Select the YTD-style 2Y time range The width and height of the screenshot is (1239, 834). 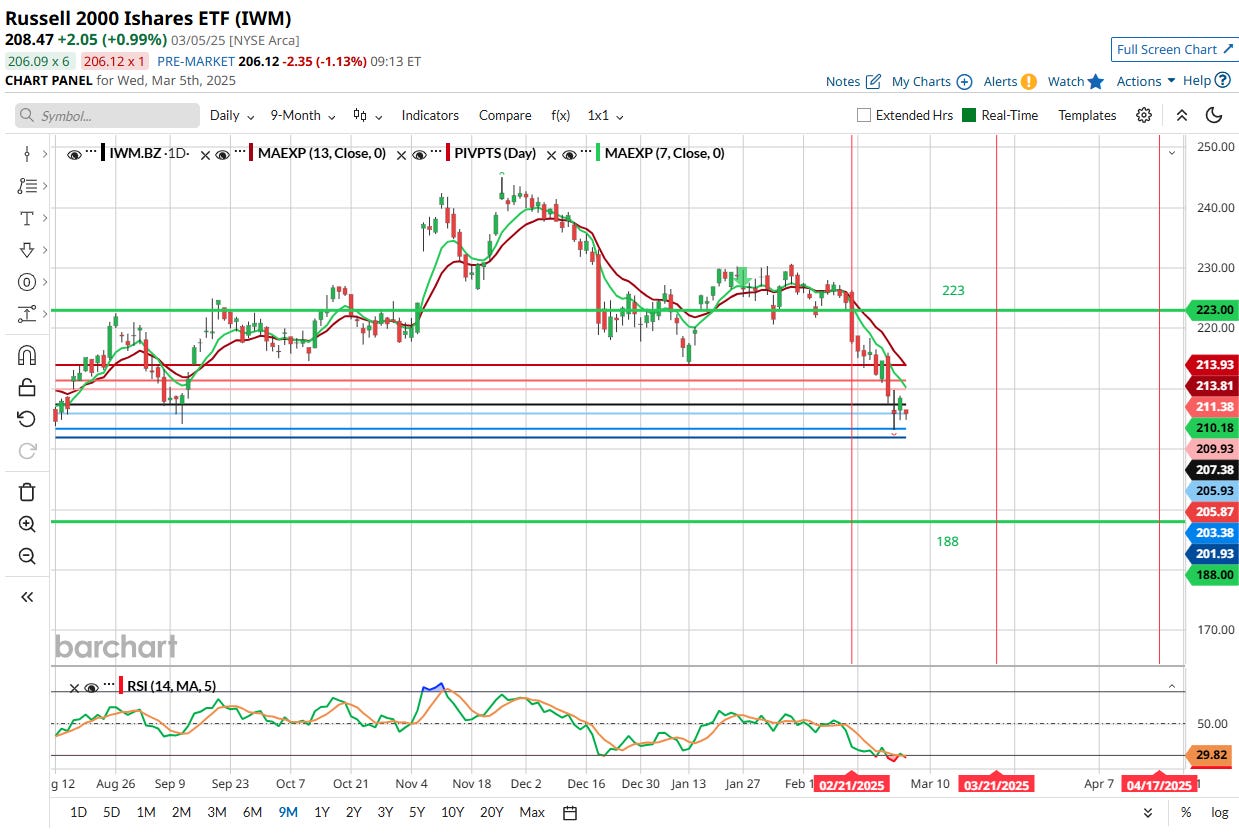353,812
